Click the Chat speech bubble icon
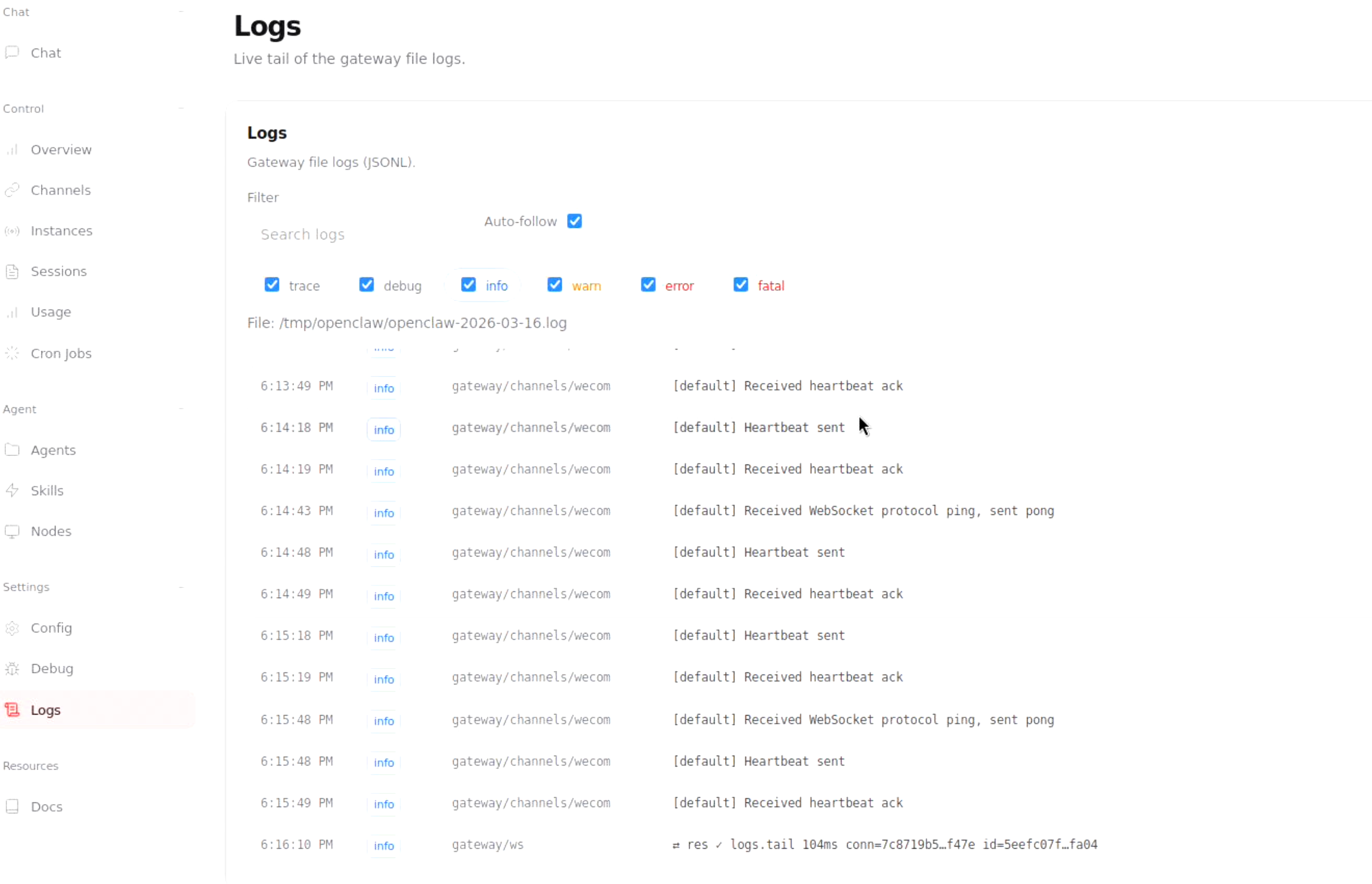Image resolution: width=1372 pixels, height=884 pixels. (12, 53)
